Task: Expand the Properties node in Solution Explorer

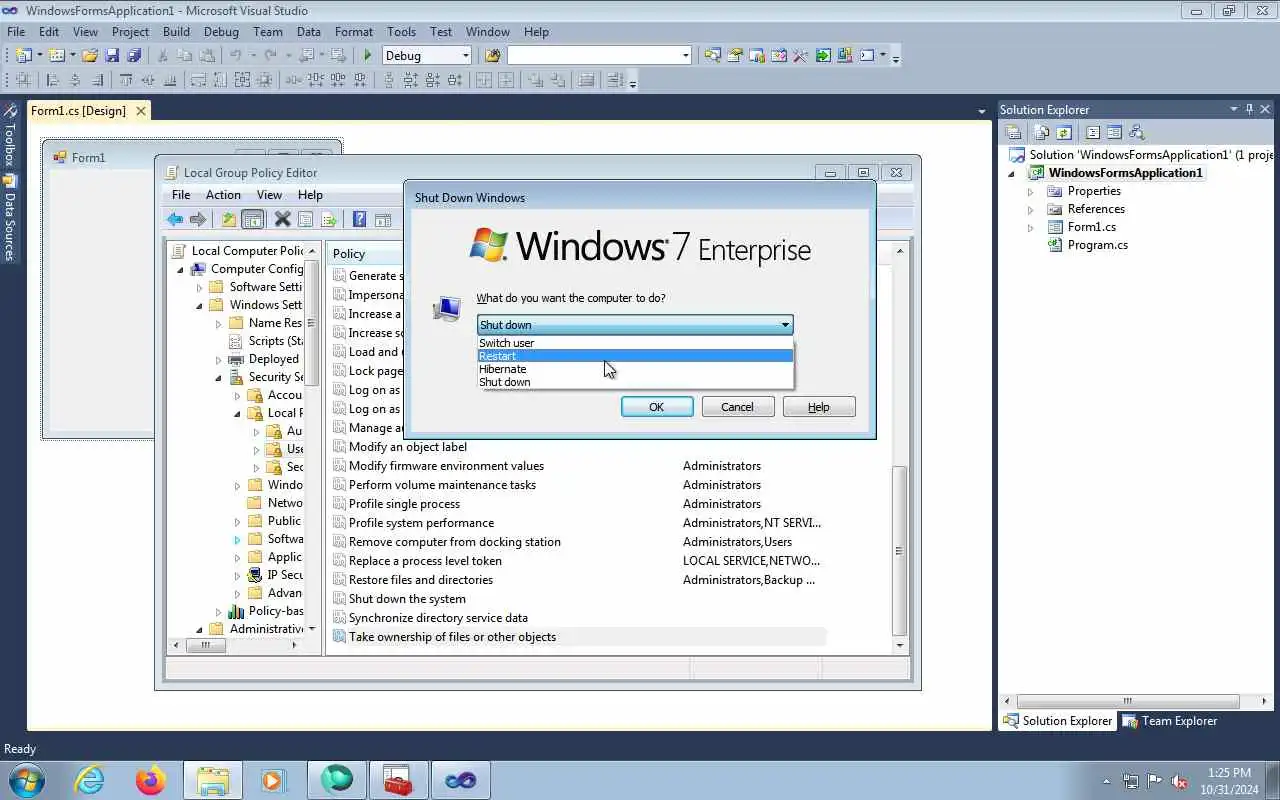Action: click(1031, 191)
